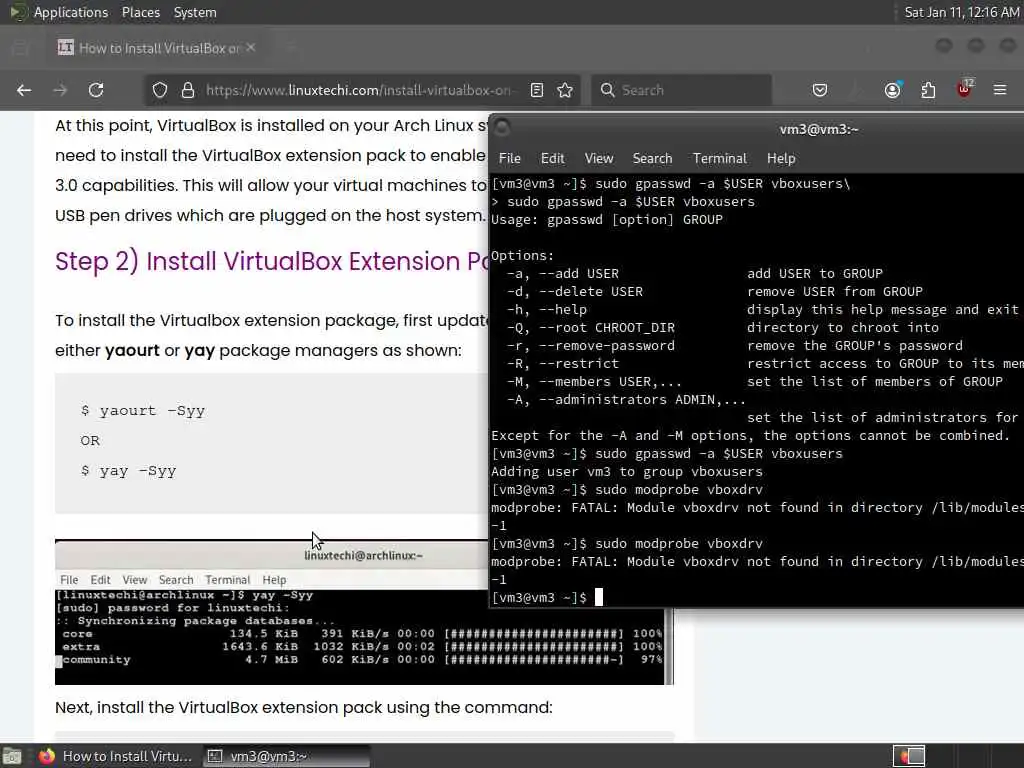This screenshot has width=1024, height=768.
Task: Click '-d, --delete USER' option in terminal
Action: (x=575, y=291)
